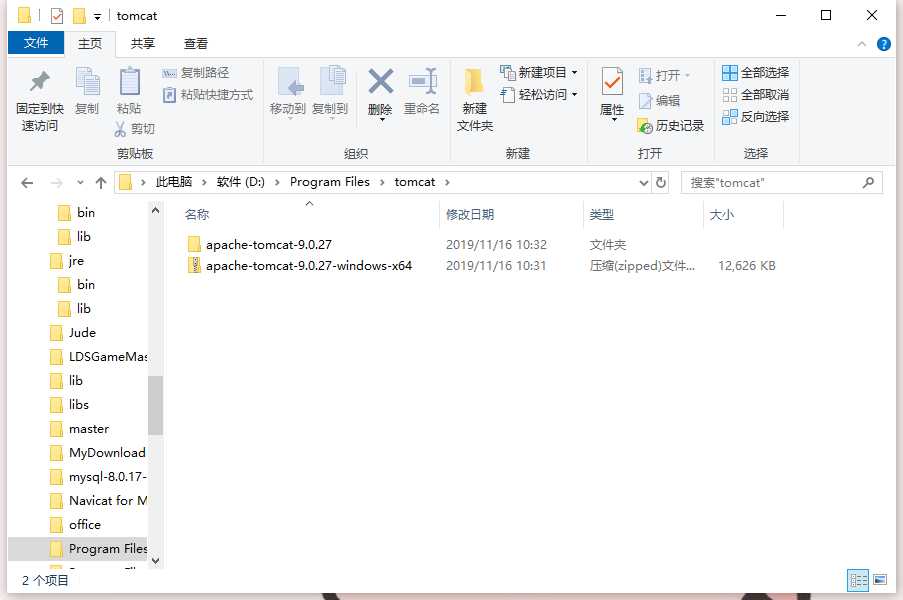Expand the chevron after Program Files in address bar
903x600 pixels.
[382, 183]
